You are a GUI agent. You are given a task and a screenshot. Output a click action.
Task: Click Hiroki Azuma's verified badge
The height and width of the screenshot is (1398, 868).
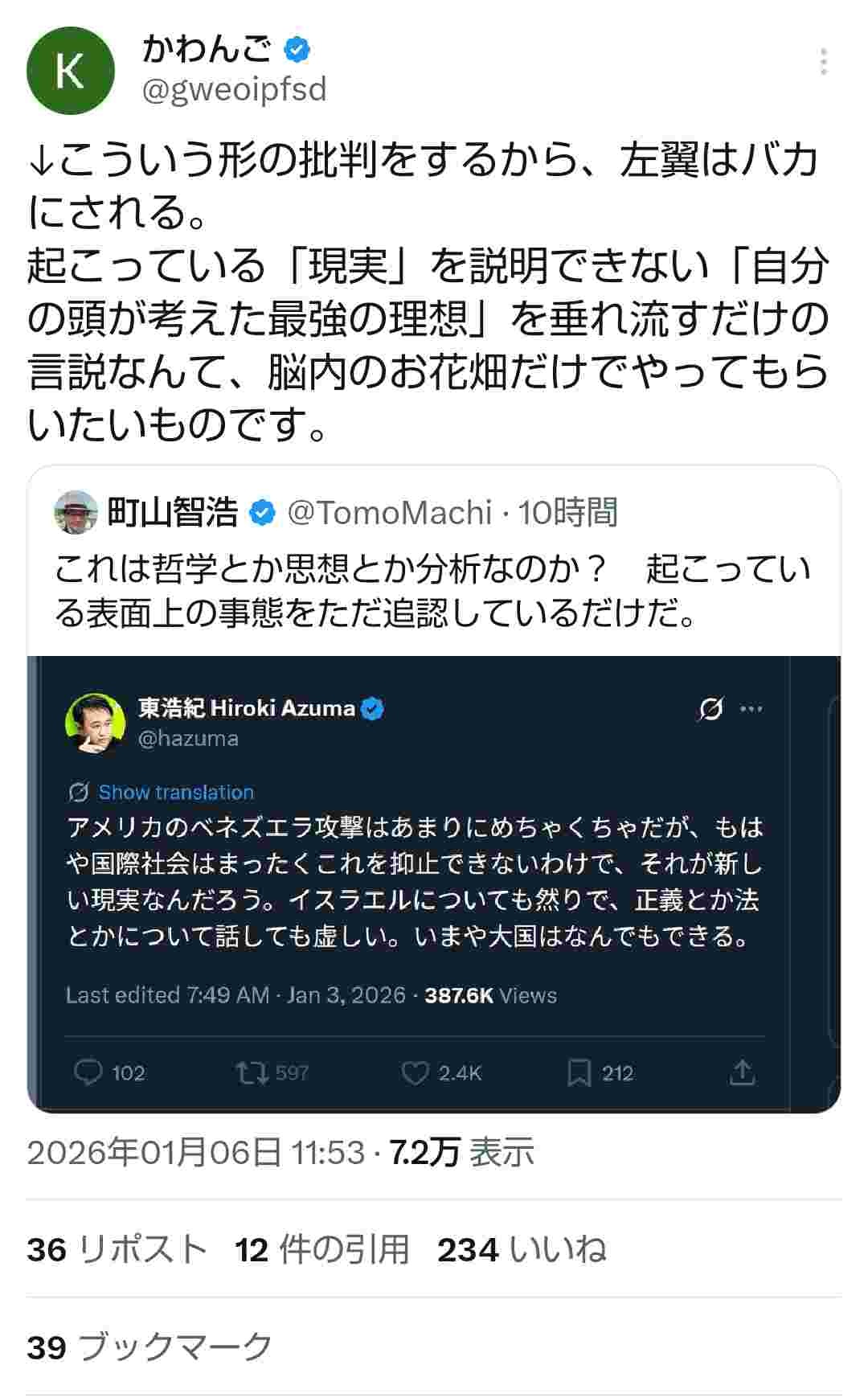[372, 708]
